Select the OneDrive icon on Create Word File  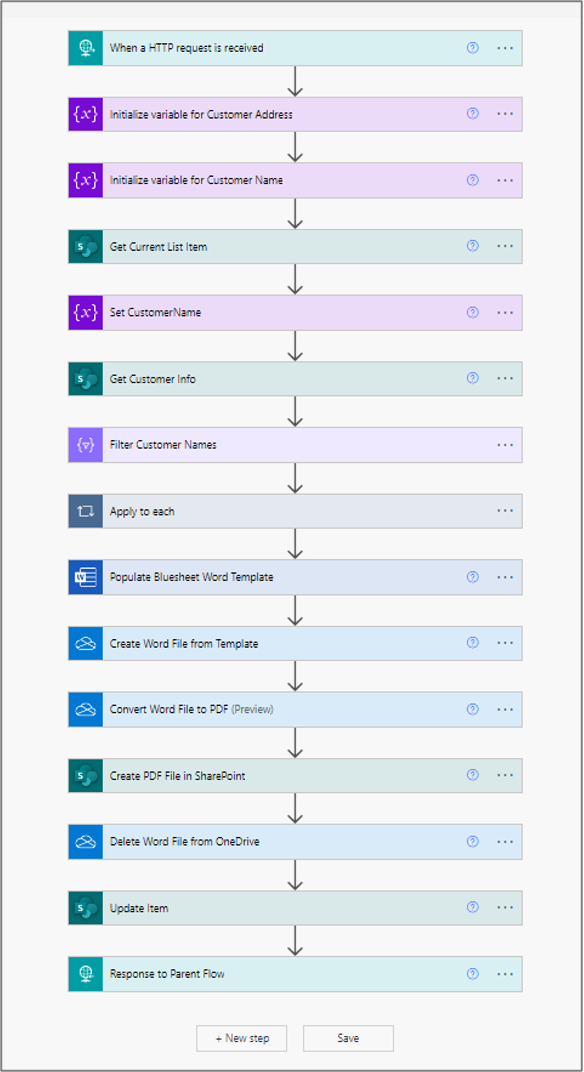coord(85,643)
